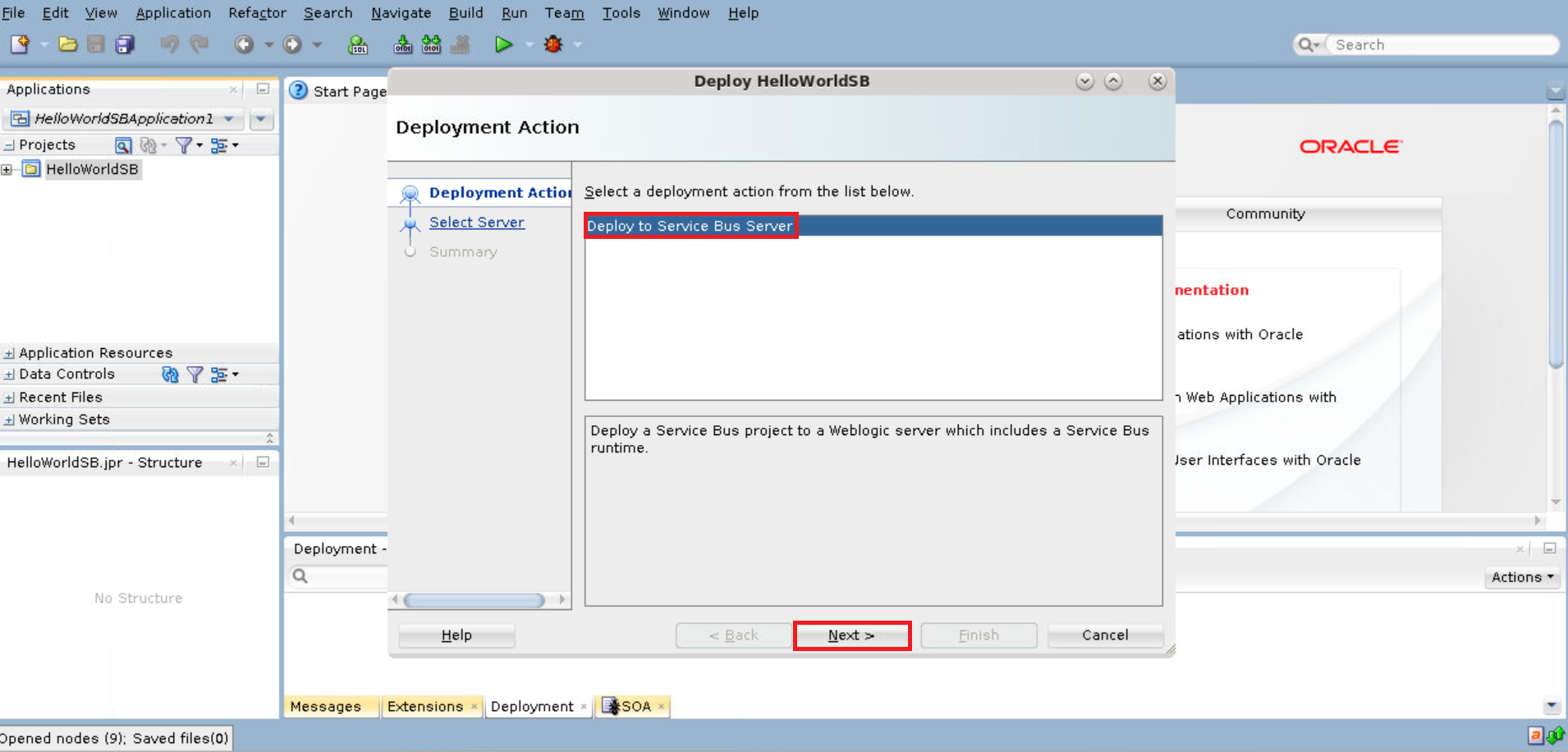This screenshot has height=752, width=1568.
Task: Click the Redo toolbar icon
Action: coord(199,44)
